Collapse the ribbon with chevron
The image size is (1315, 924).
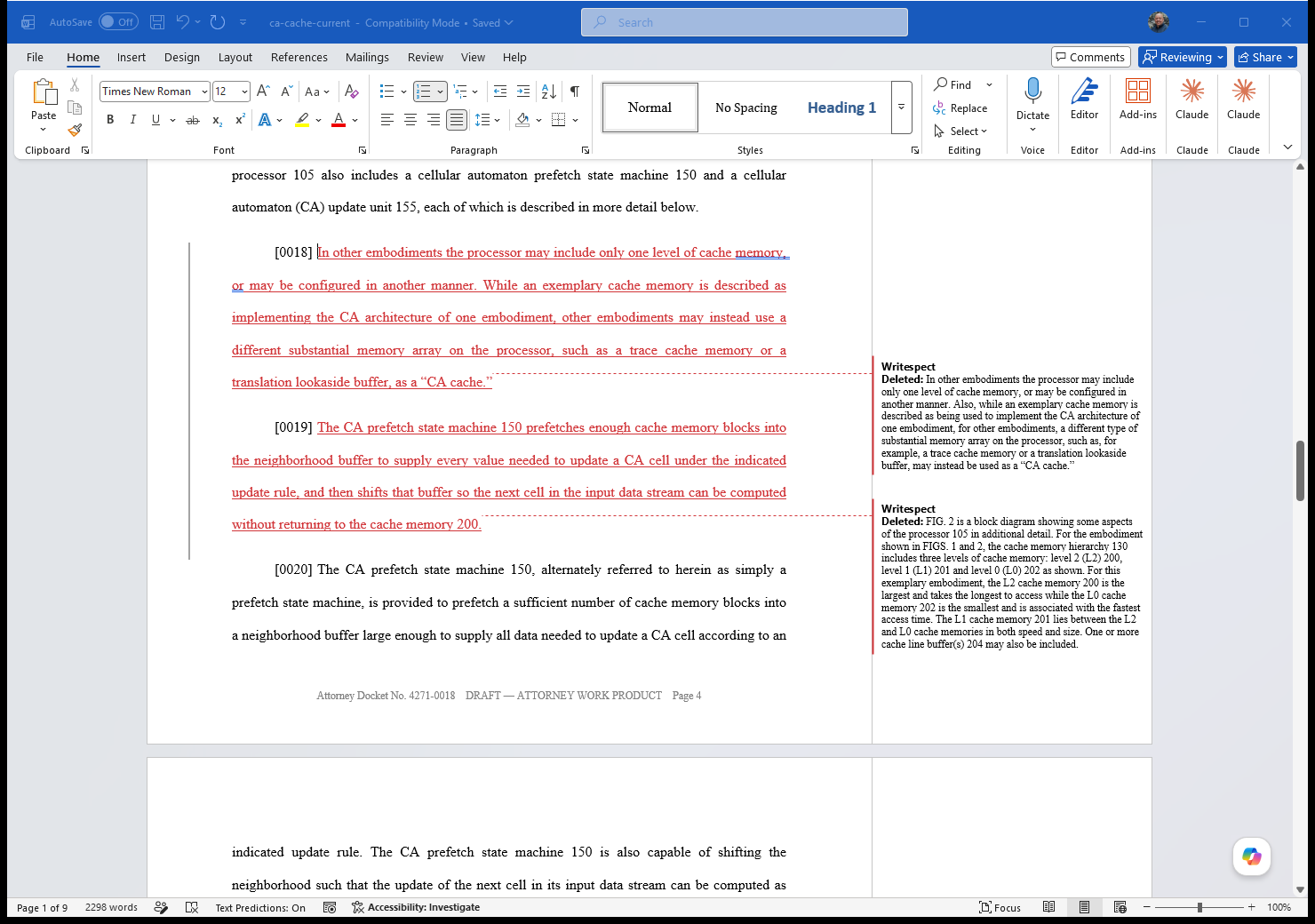[1288, 147]
